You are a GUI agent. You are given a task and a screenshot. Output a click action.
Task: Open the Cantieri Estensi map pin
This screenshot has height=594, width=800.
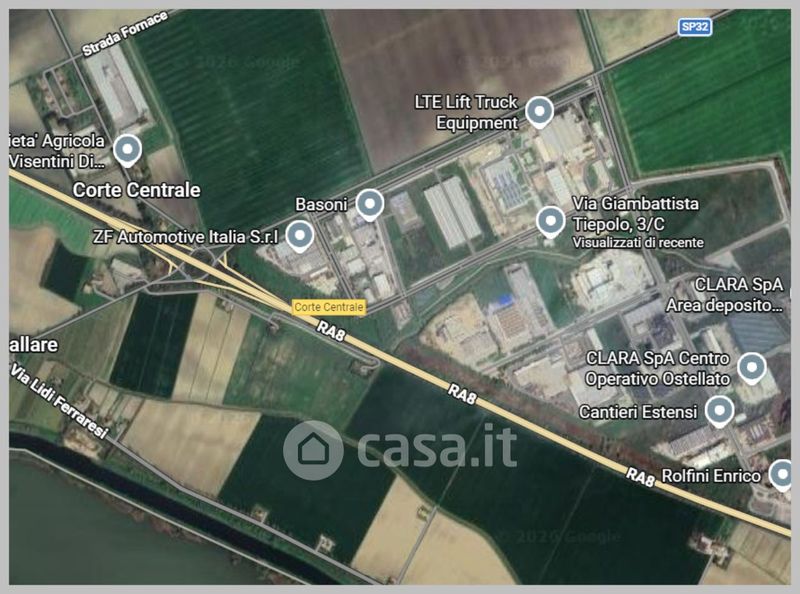pyautogui.click(x=719, y=411)
